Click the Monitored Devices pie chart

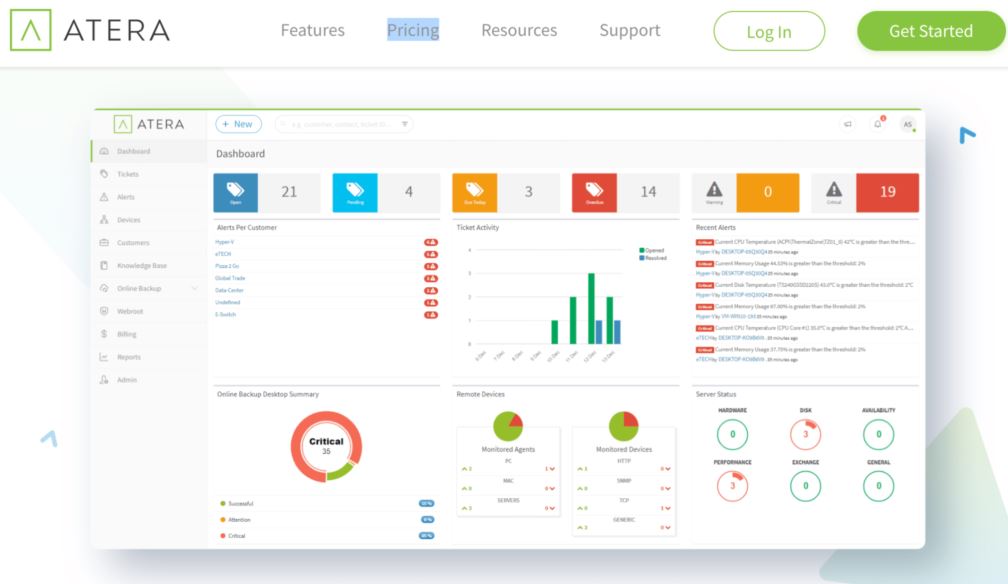(624, 426)
